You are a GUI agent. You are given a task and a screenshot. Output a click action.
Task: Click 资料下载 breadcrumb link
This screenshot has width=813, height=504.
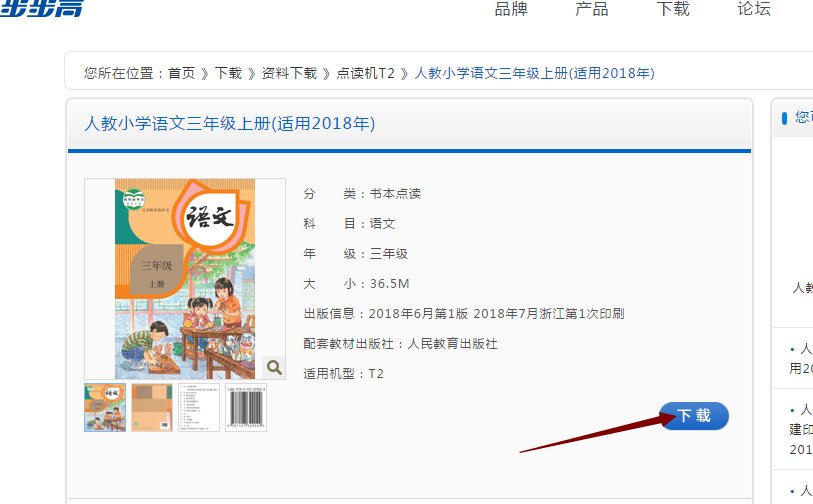(x=289, y=73)
